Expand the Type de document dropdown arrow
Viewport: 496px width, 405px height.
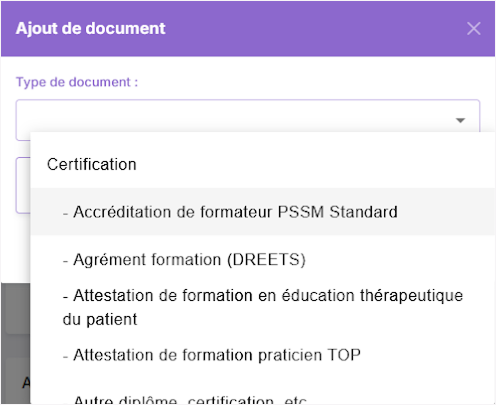[x=460, y=120]
